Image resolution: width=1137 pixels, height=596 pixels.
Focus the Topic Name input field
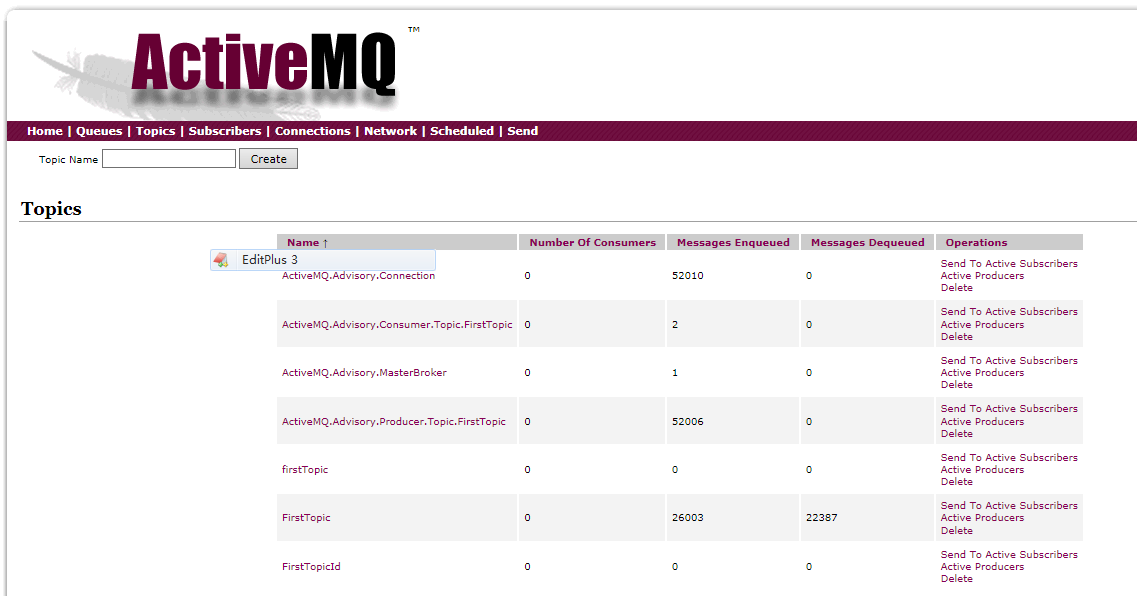[169, 159]
